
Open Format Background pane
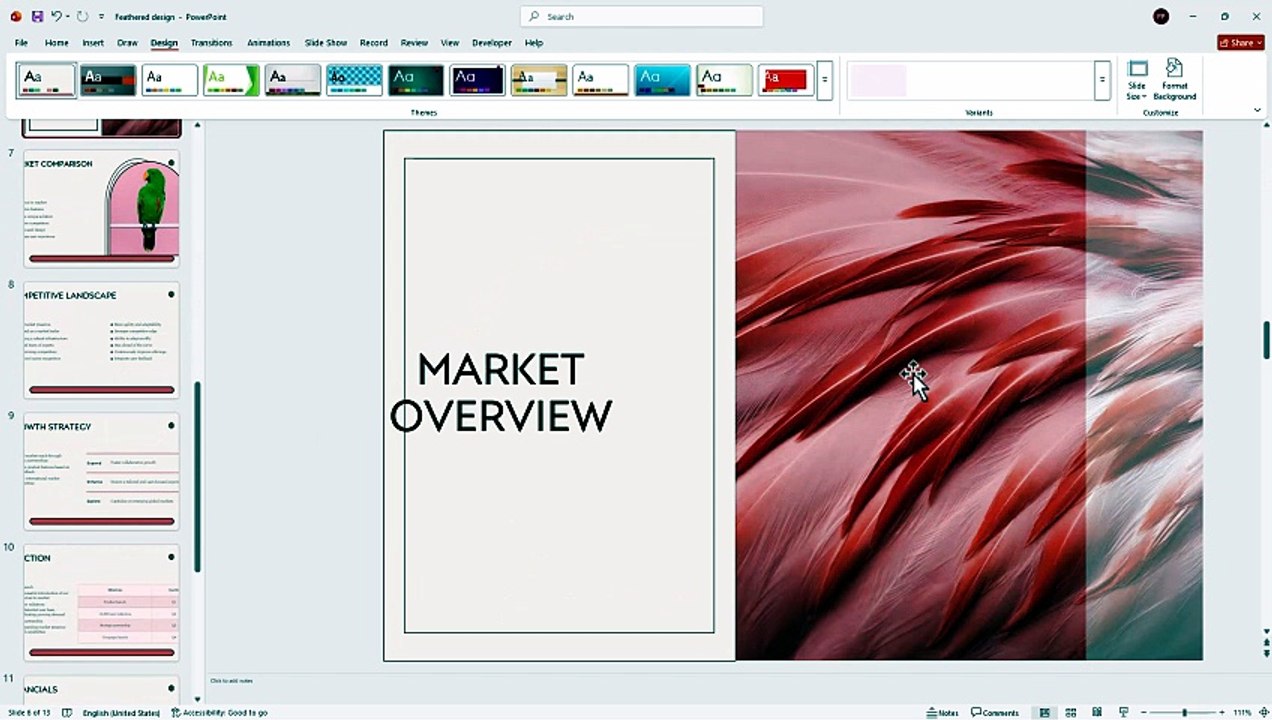(x=1174, y=80)
